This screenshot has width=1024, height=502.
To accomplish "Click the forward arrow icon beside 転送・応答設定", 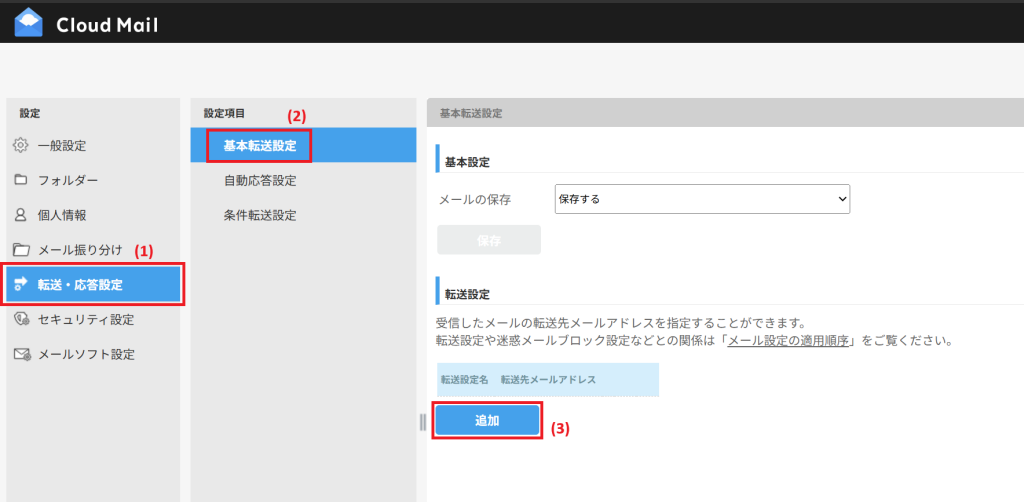I will pyautogui.click(x=20, y=285).
